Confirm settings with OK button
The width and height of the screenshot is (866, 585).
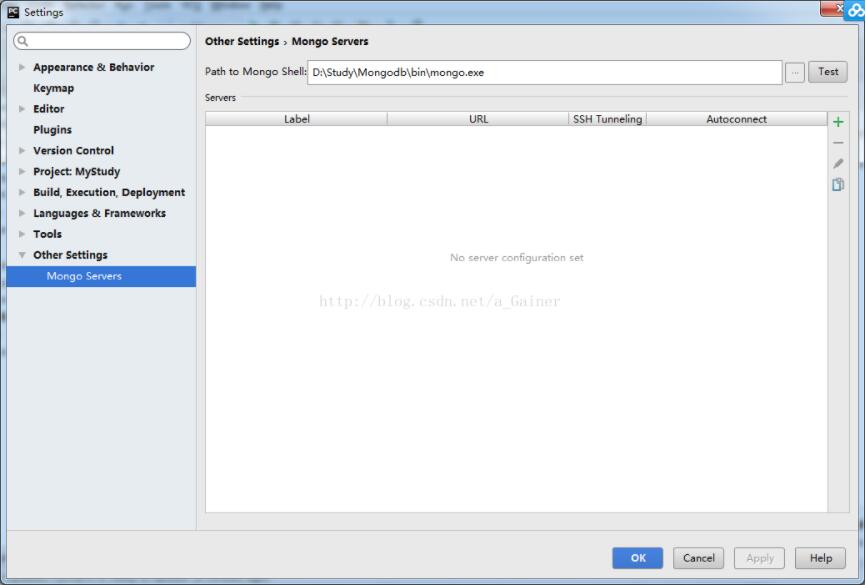[637, 558]
